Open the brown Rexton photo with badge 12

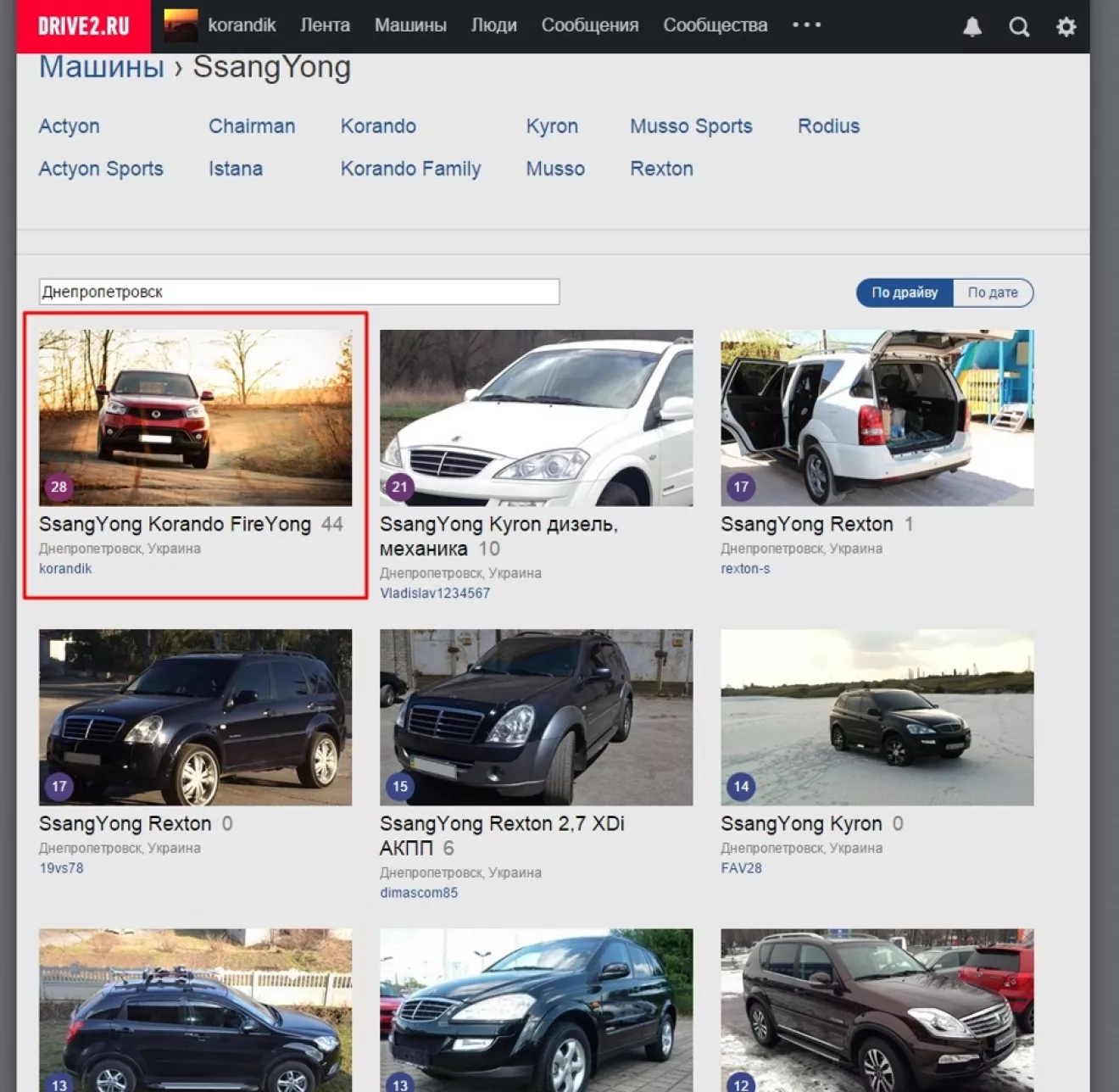tap(877, 1010)
